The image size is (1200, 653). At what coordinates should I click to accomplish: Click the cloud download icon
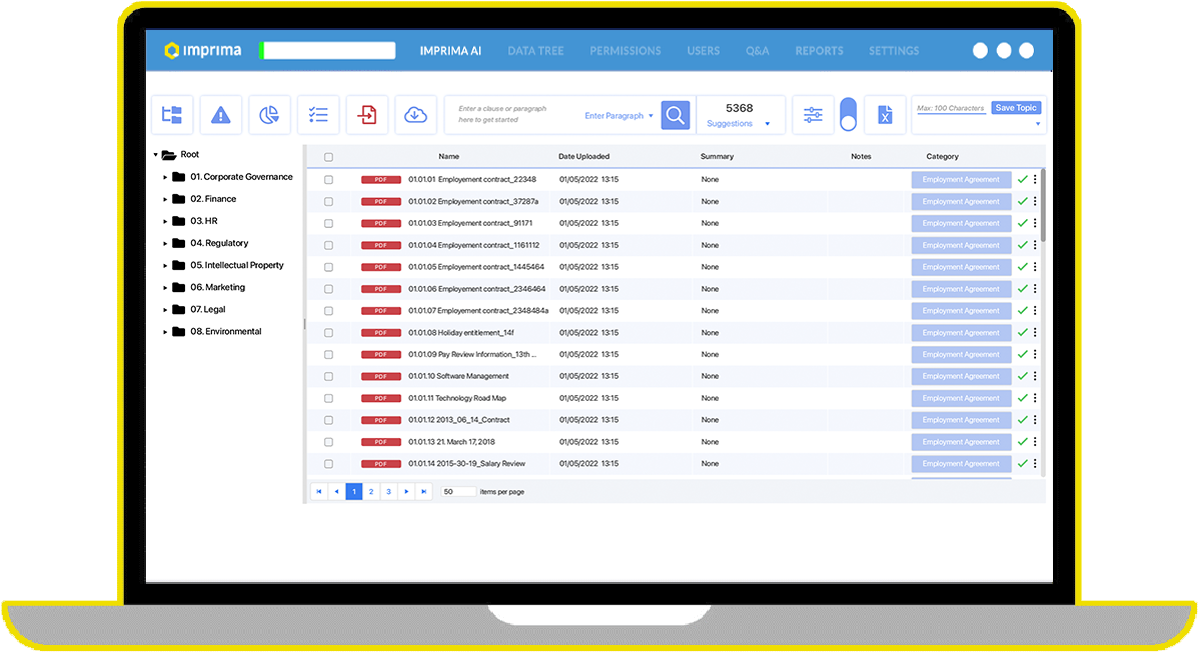pyautogui.click(x=416, y=115)
